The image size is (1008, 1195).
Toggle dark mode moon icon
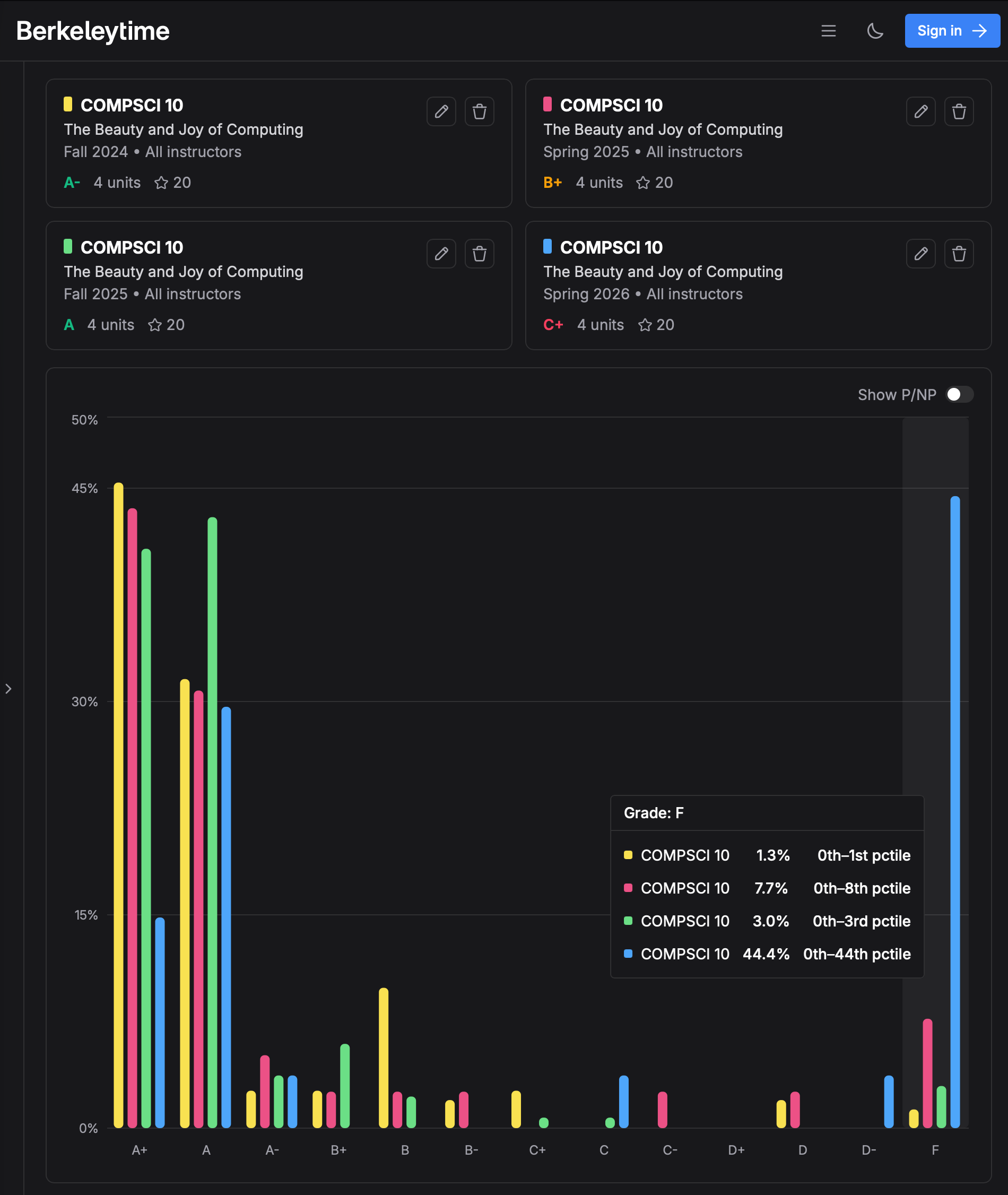tap(875, 31)
